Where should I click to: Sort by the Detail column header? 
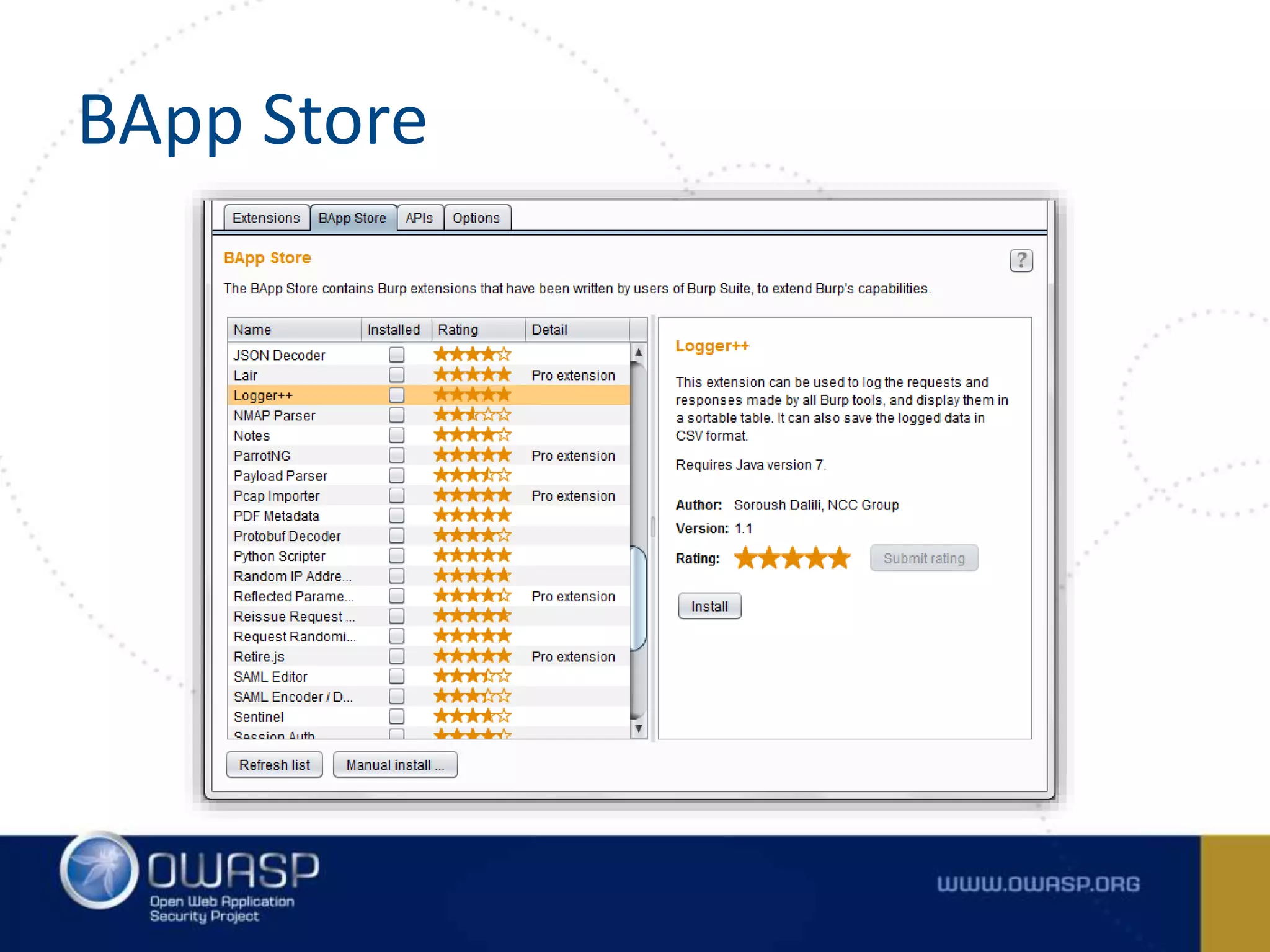[x=577, y=330]
